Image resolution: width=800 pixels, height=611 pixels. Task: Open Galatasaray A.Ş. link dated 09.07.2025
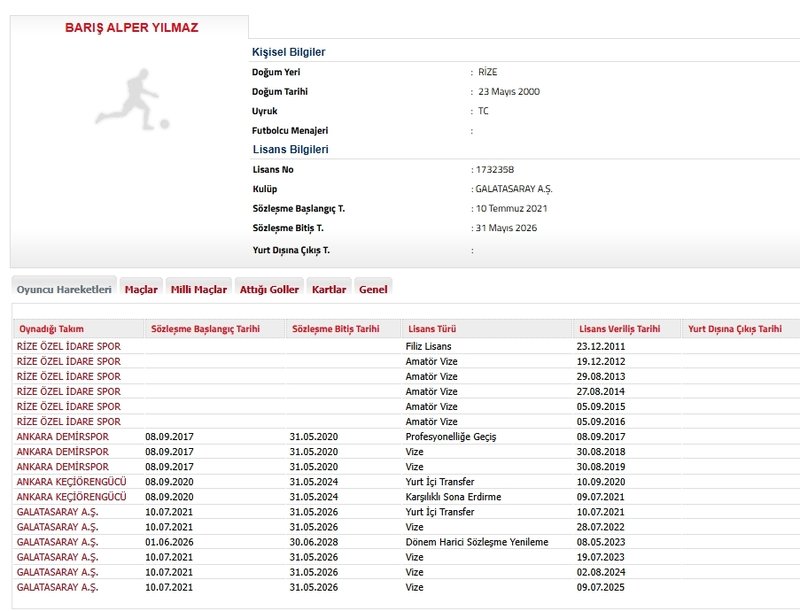tap(57, 587)
